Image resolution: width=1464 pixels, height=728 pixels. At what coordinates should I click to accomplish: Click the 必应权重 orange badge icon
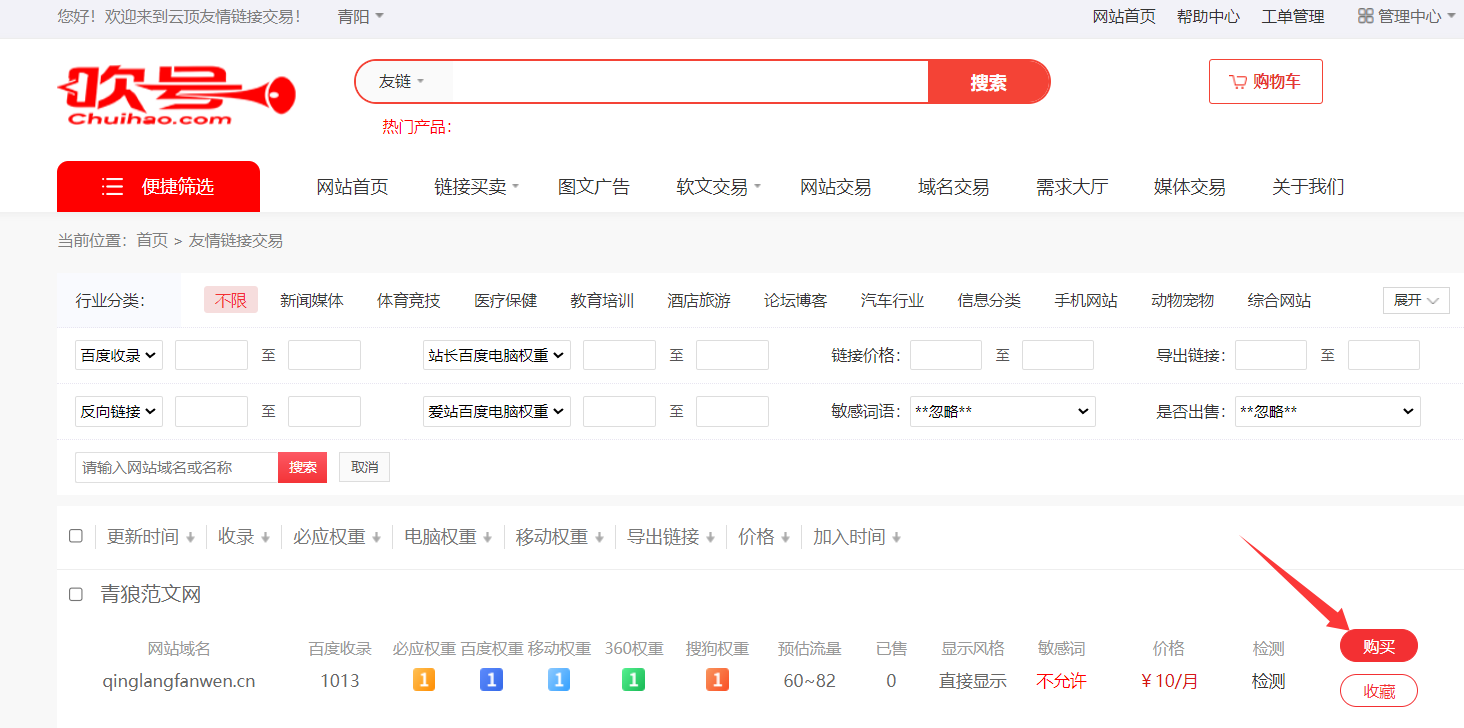coord(424,680)
